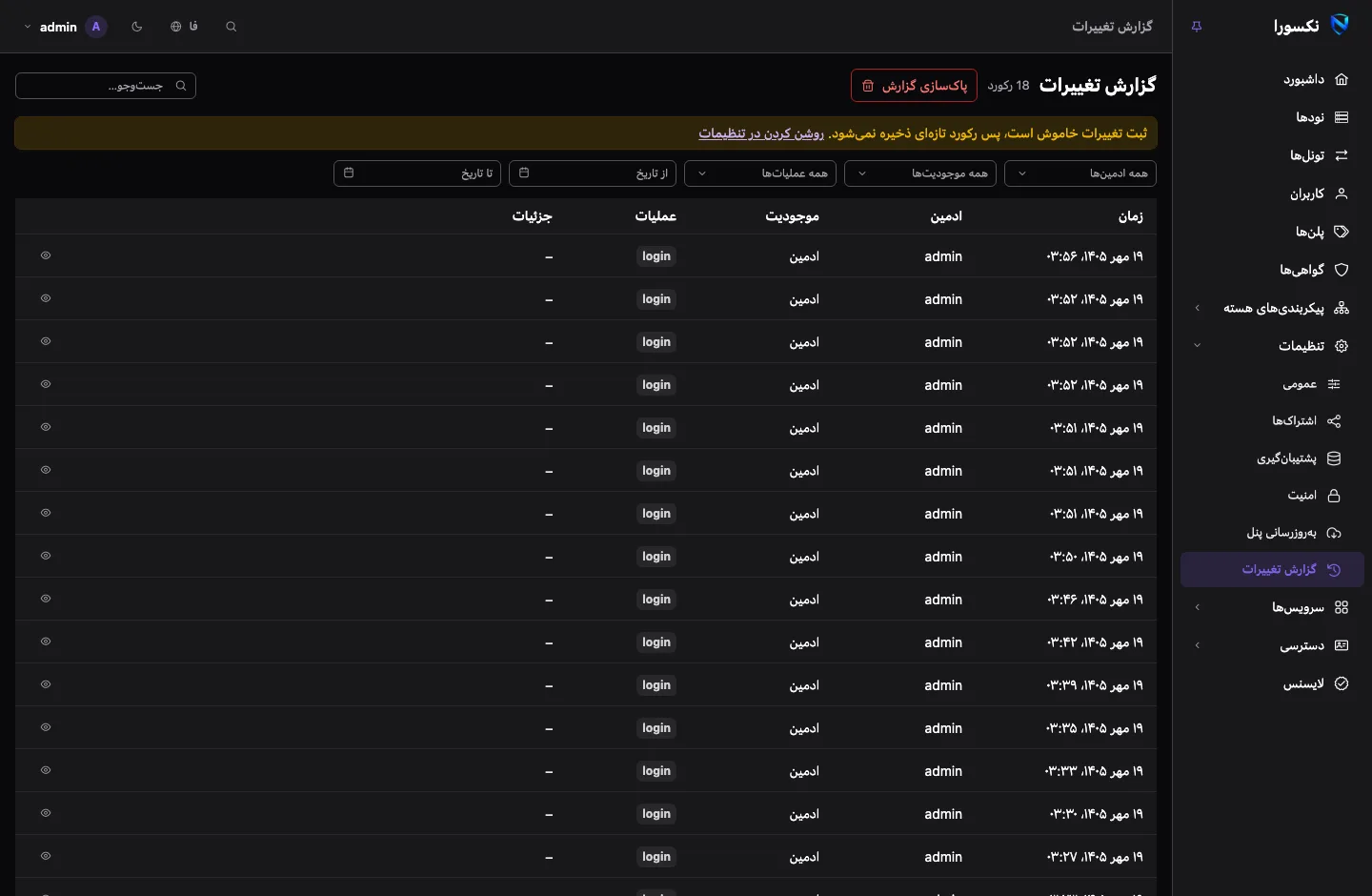This screenshot has width=1372, height=896.
Task: Open the همه ادمین‌ها filter dropdown
Action: pos(1080,173)
